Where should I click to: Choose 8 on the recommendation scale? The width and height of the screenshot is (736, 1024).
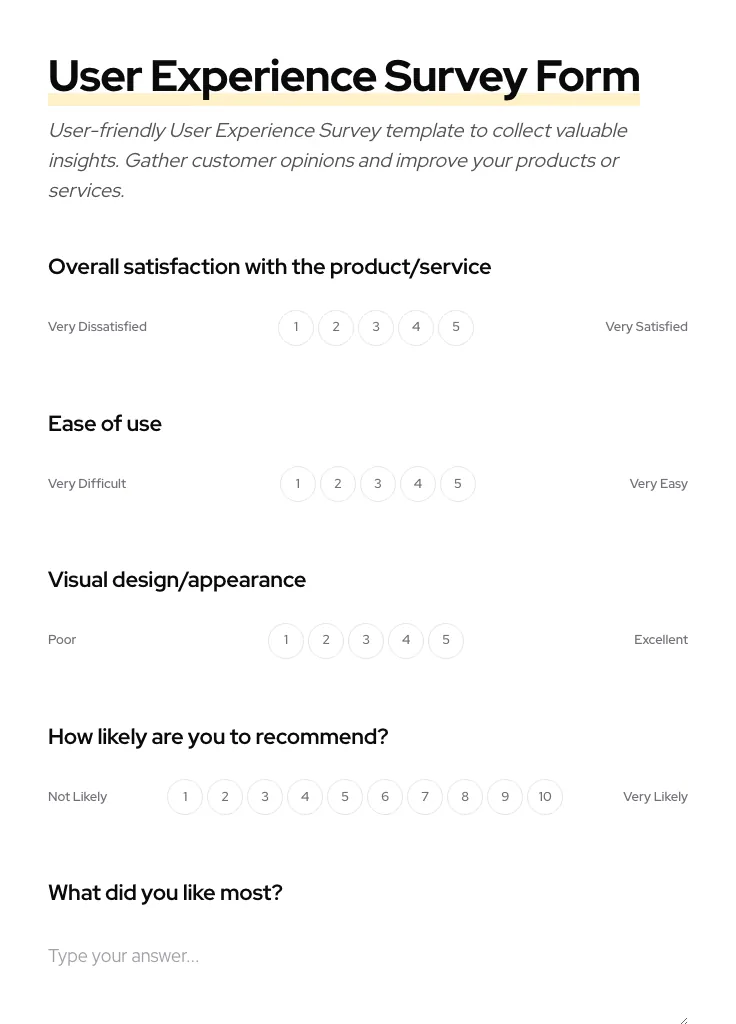tap(465, 796)
